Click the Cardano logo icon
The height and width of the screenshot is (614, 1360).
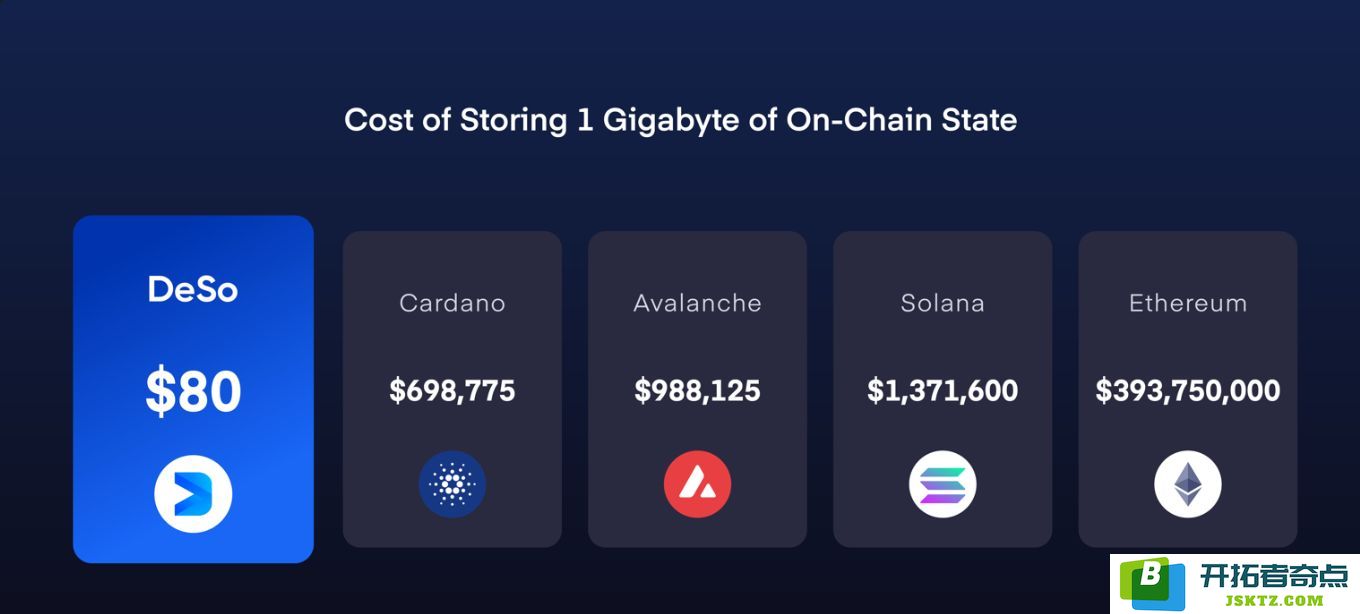pos(452,485)
